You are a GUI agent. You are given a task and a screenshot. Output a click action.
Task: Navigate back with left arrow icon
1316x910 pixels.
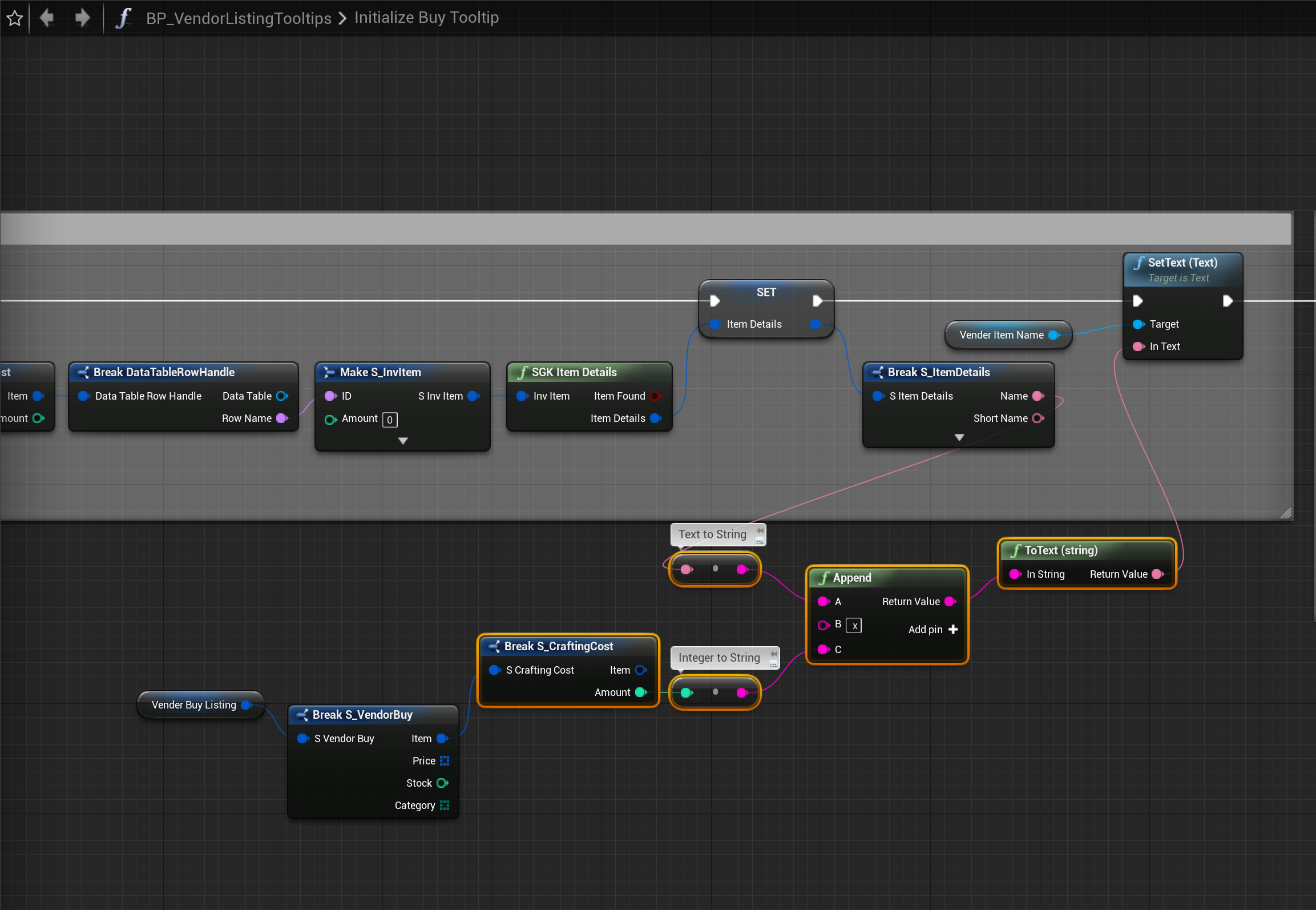pyautogui.click(x=47, y=18)
